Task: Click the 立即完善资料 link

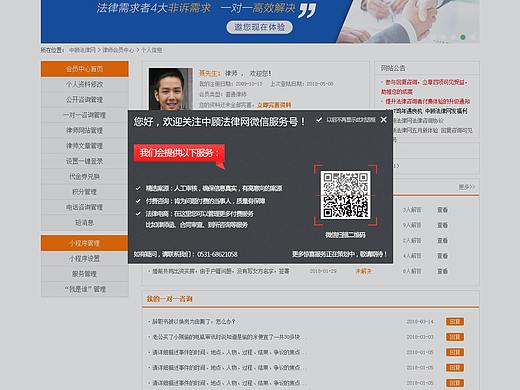Action: (x=274, y=105)
